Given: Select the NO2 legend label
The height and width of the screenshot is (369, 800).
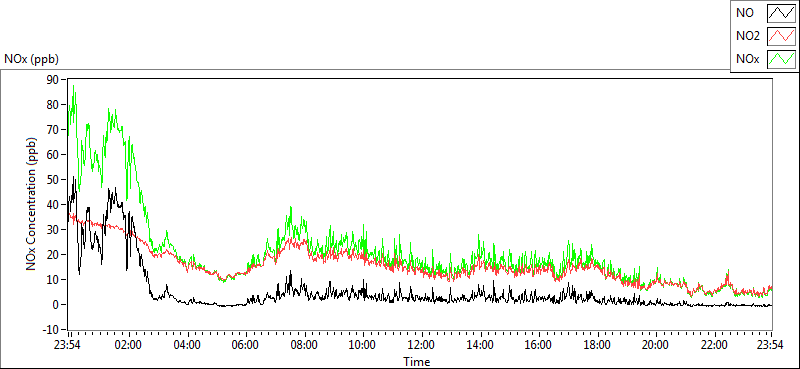Looking at the screenshot, I should 748,37.
